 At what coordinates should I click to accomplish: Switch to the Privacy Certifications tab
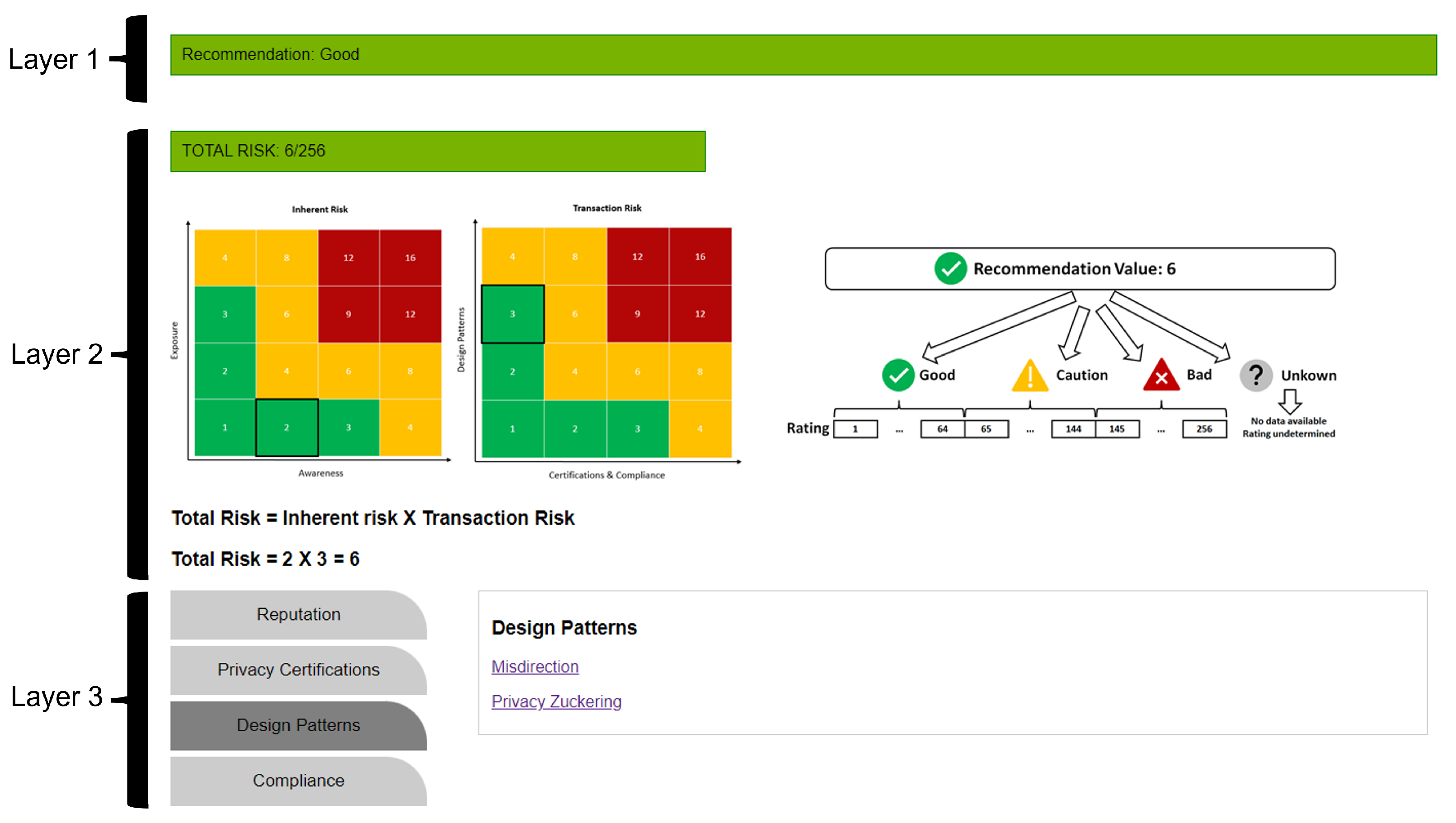(298, 670)
